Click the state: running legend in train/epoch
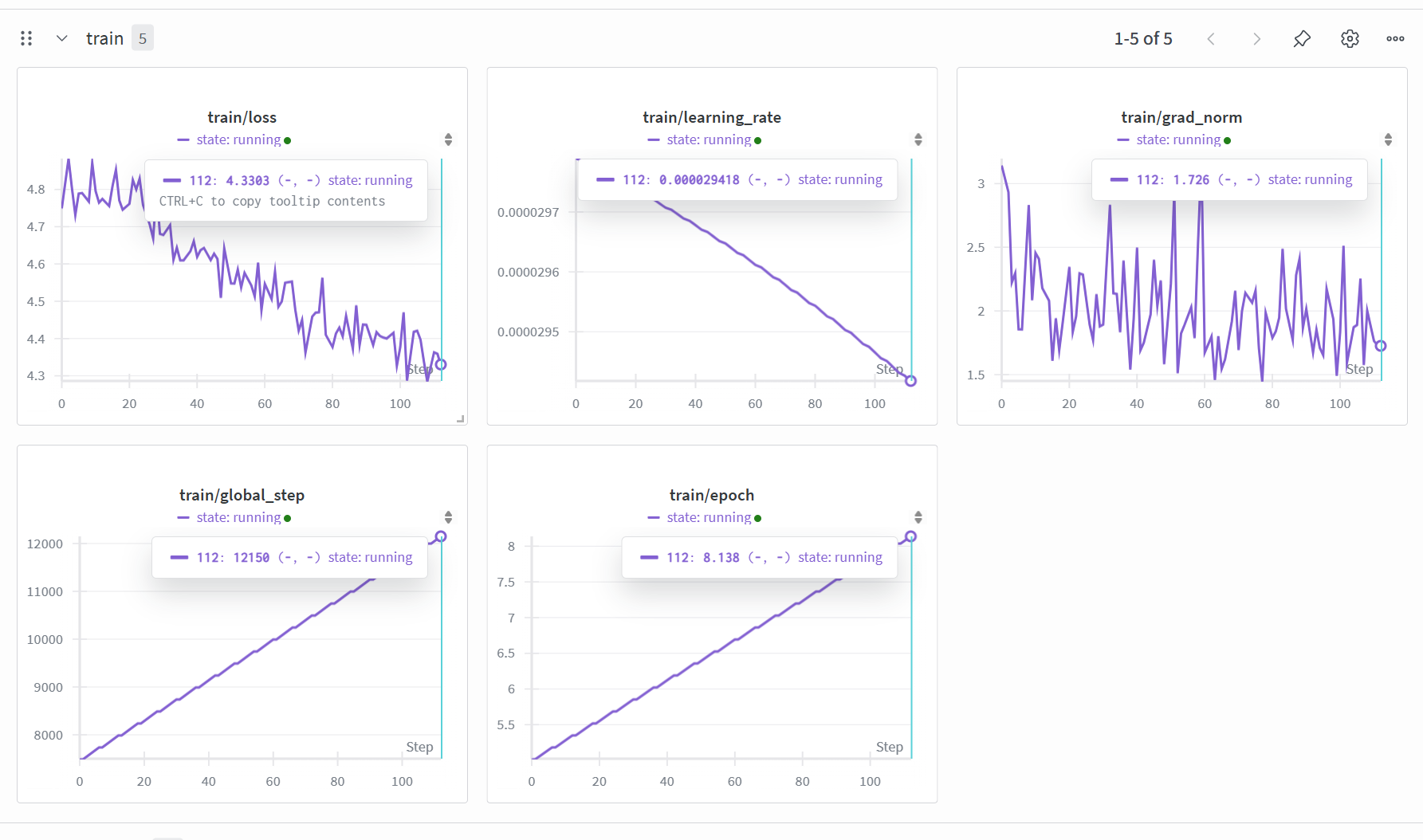 pos(709,517)
